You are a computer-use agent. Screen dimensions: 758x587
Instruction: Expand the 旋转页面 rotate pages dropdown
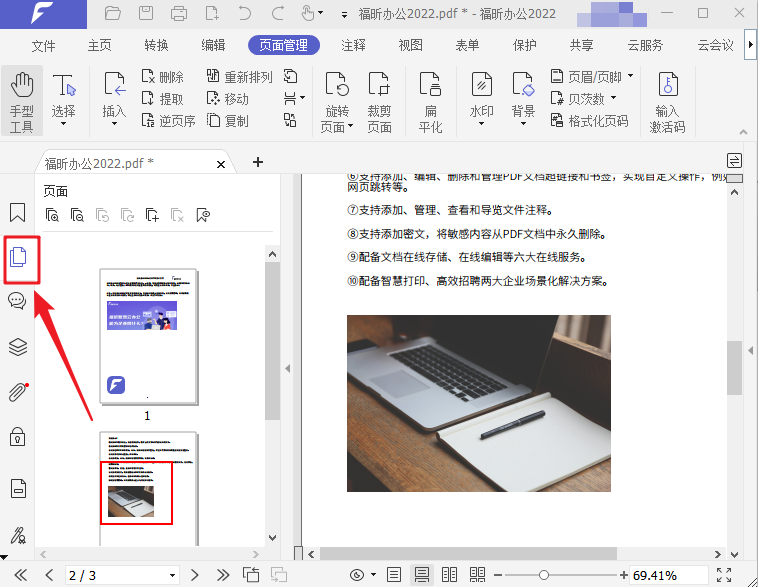click(350, 126)
